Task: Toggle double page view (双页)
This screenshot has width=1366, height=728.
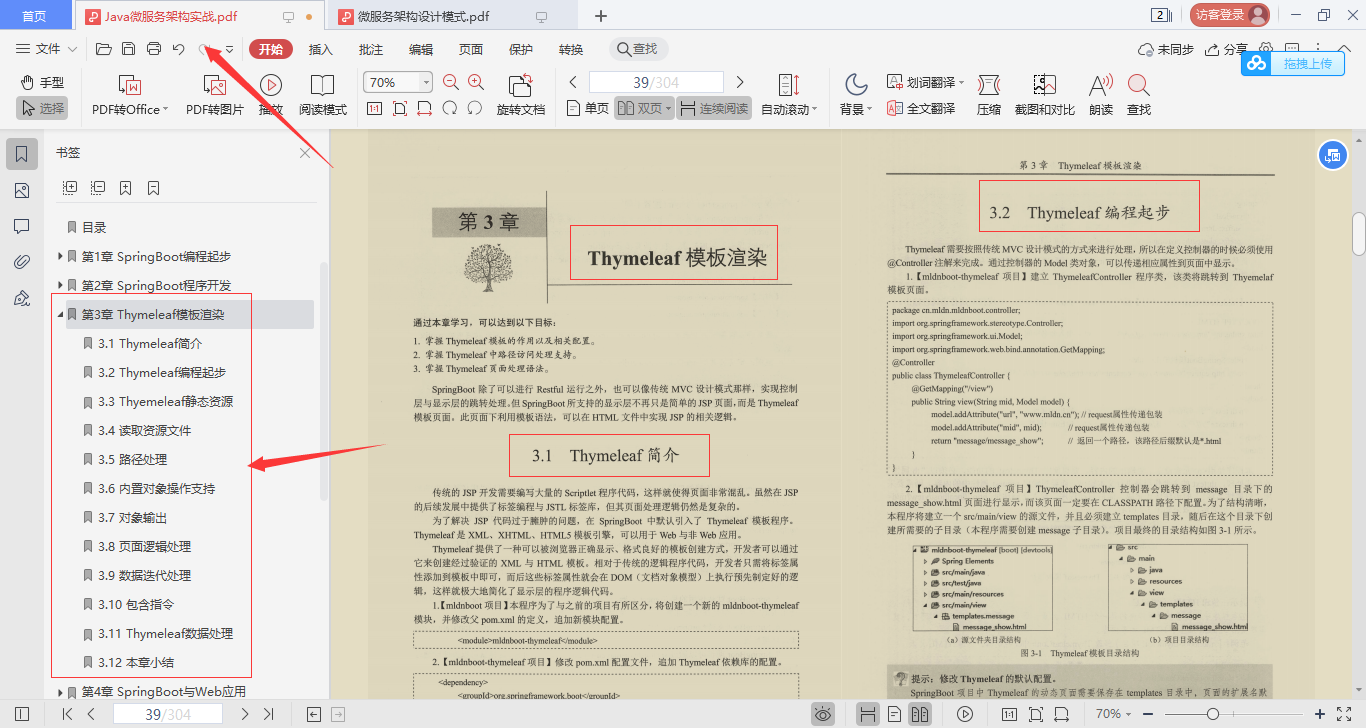Action: pos(643,108)
